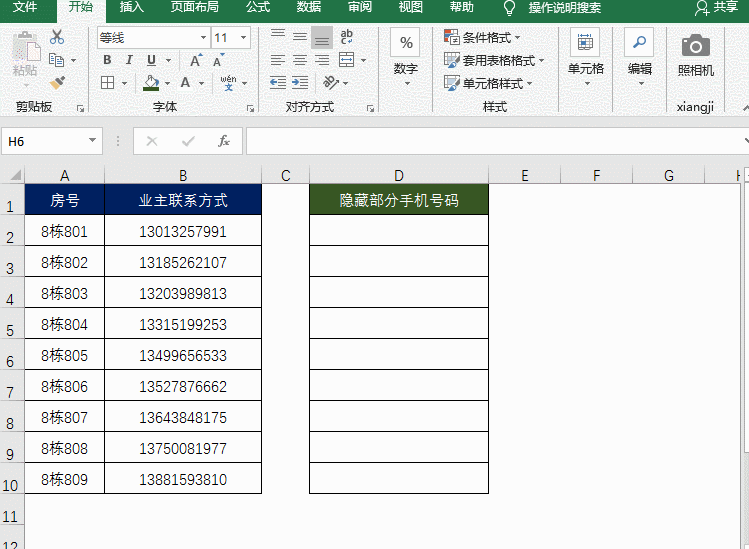The width and height of the screenshot is (749, 549).
Task: Click Wrap Text icon
Action: point(346,36)
